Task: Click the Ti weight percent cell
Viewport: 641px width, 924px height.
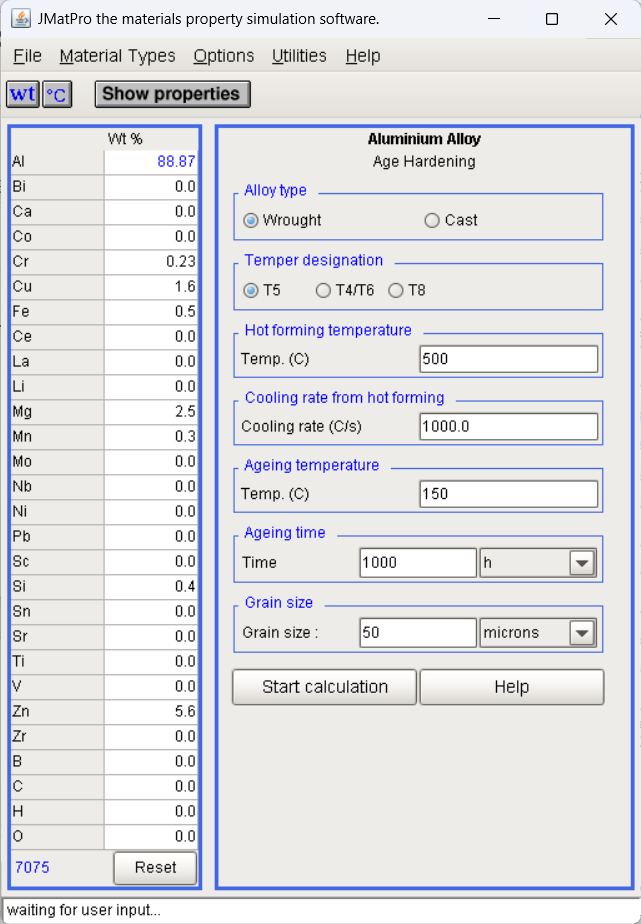Action: (151, 662)
